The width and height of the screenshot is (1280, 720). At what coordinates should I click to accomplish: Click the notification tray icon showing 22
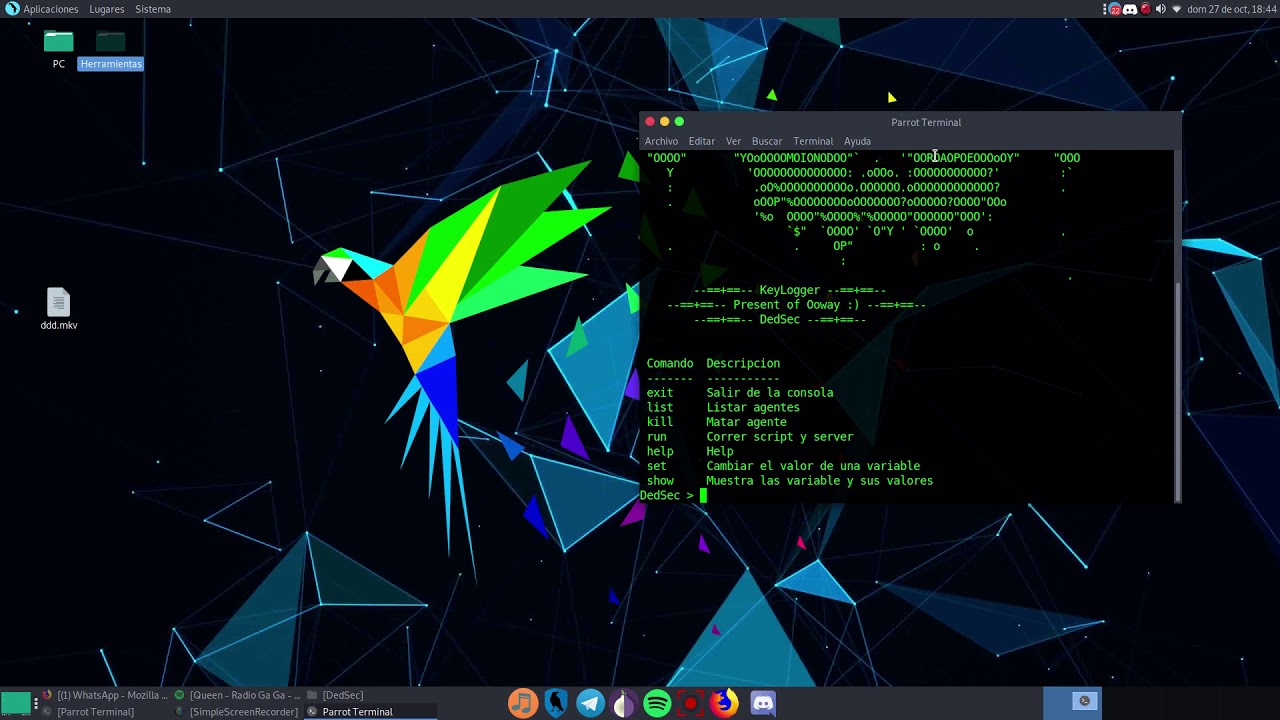[x=1114, y=9]
